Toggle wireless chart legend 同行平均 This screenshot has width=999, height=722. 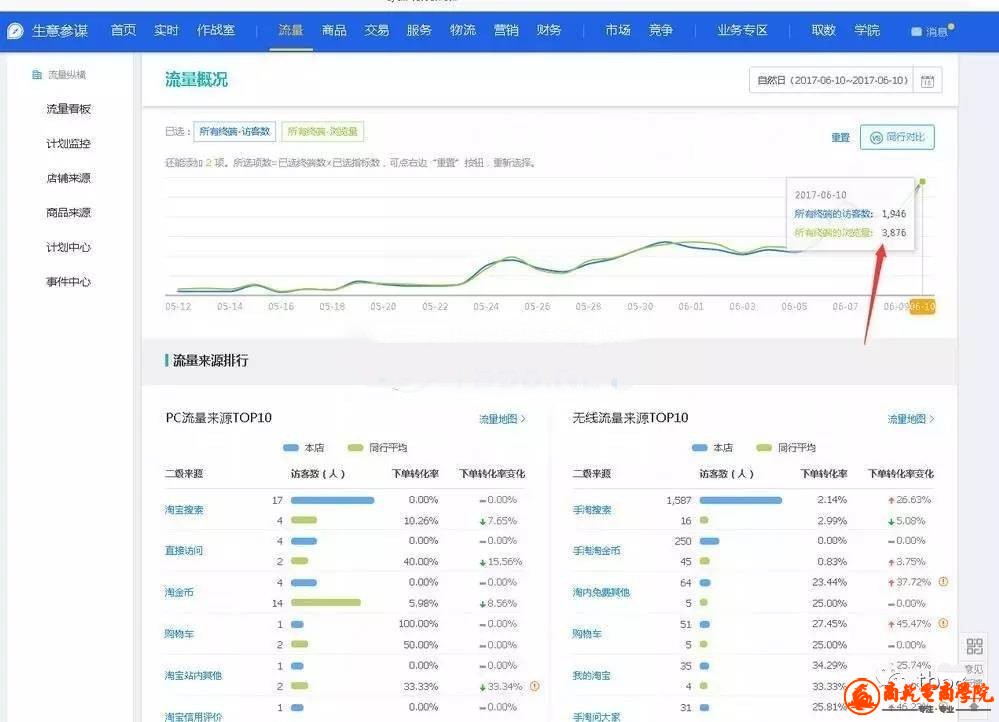(x=786, y=447)
